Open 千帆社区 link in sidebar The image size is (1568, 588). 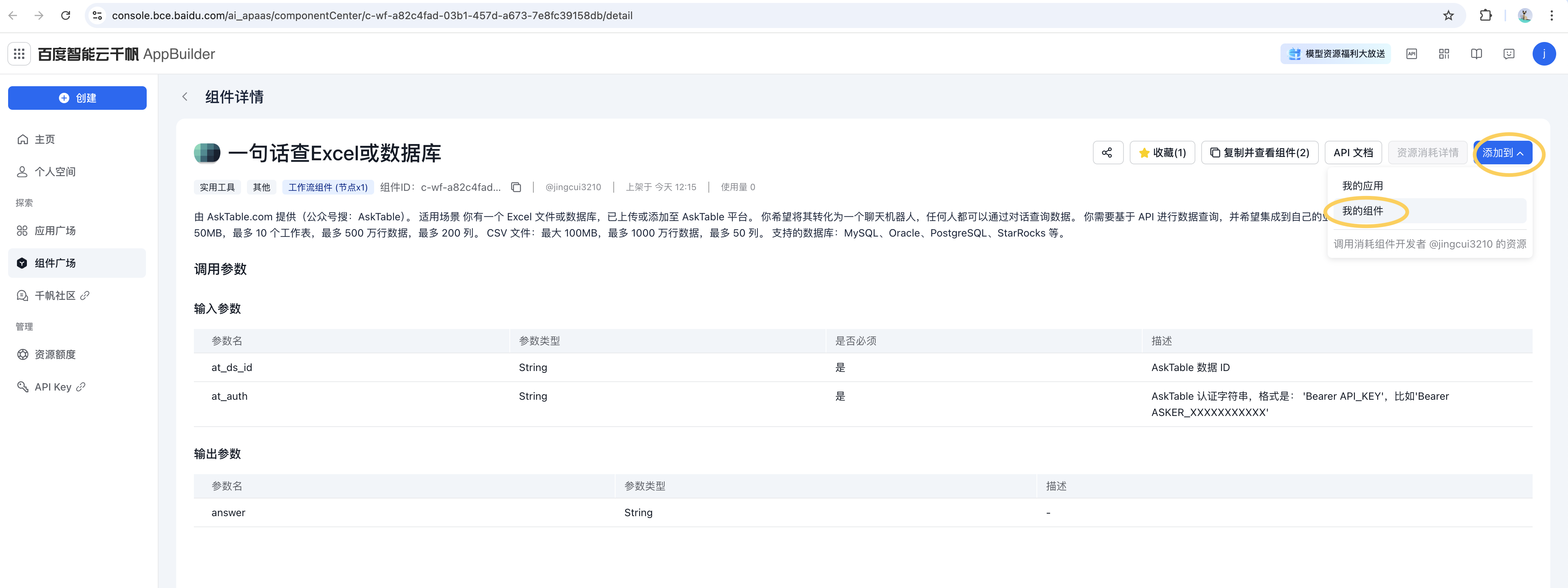click(55, 296)
